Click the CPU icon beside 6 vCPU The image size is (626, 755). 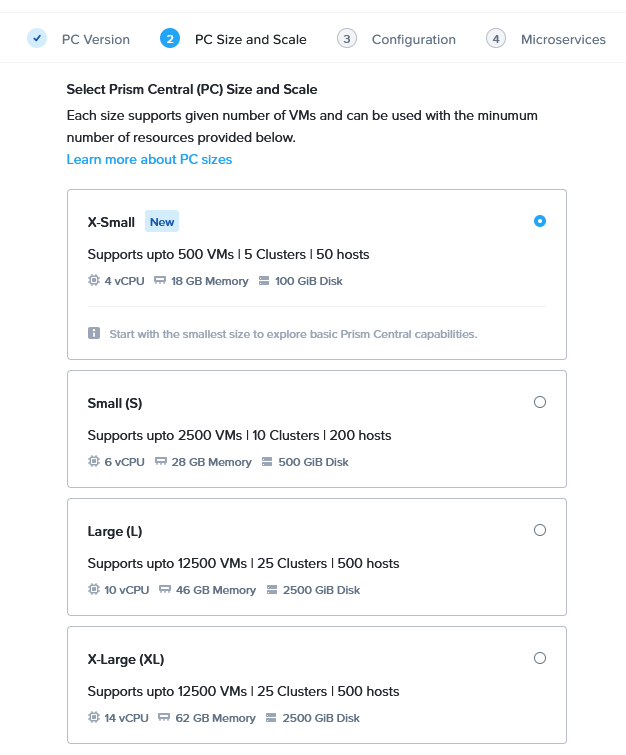coord(94,462)
